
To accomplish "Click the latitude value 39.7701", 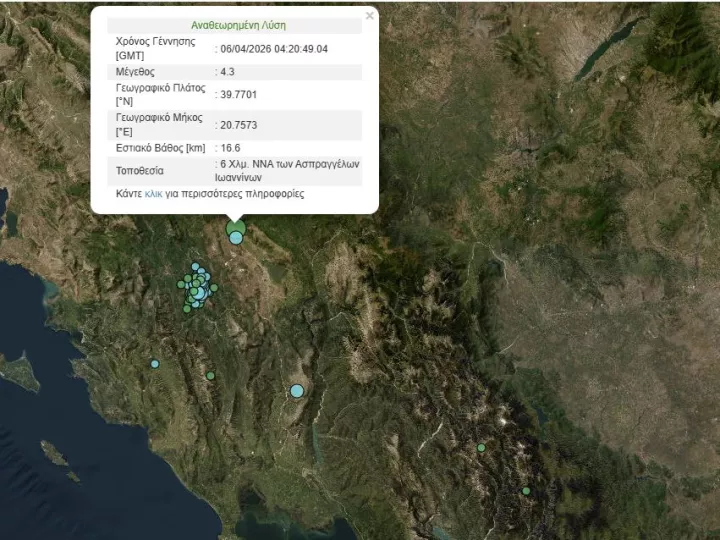I will (239, 95).
